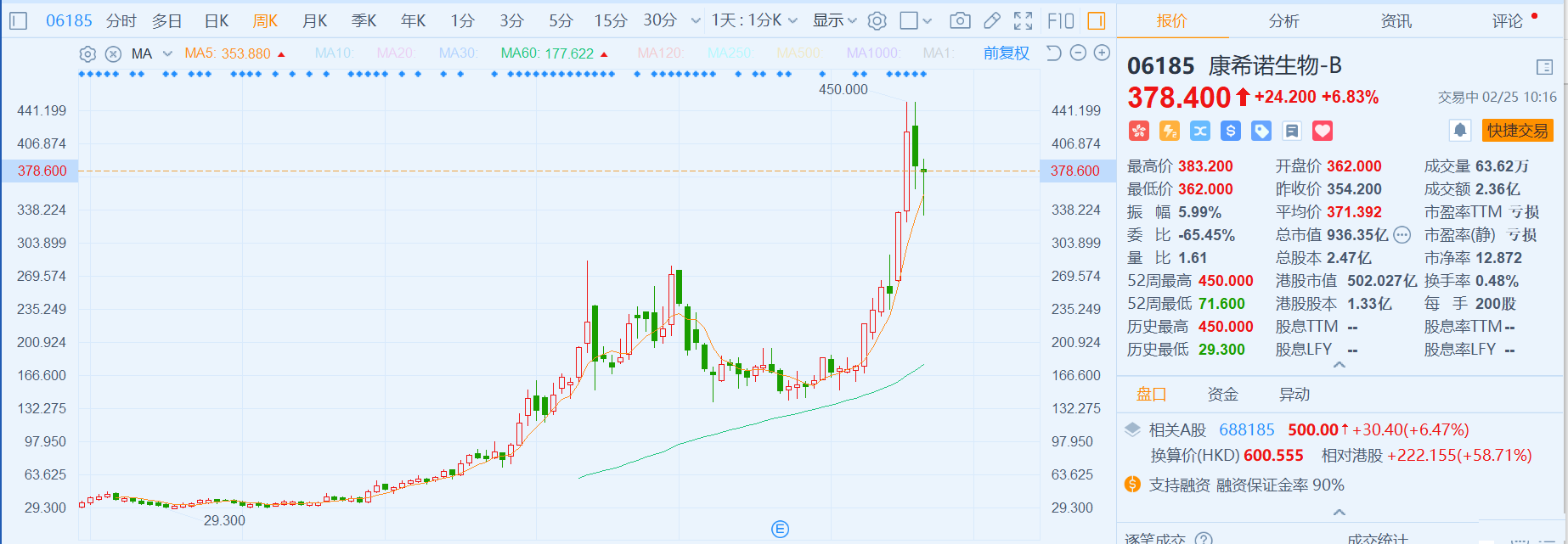Select the drawing pencil tool
This screenshot has height=544, width=1568.
[992, 20]
